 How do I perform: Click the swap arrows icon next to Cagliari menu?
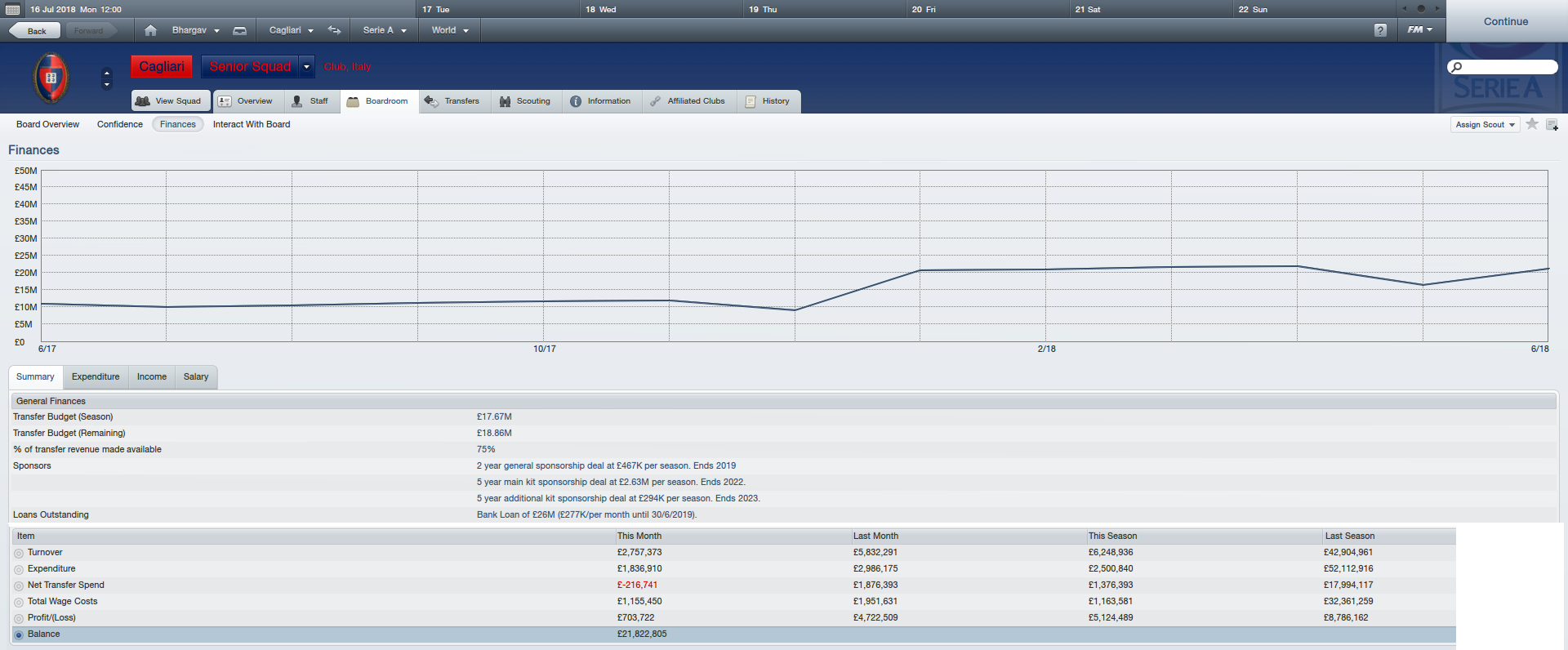pyautogui.click(x=335, y=30)
